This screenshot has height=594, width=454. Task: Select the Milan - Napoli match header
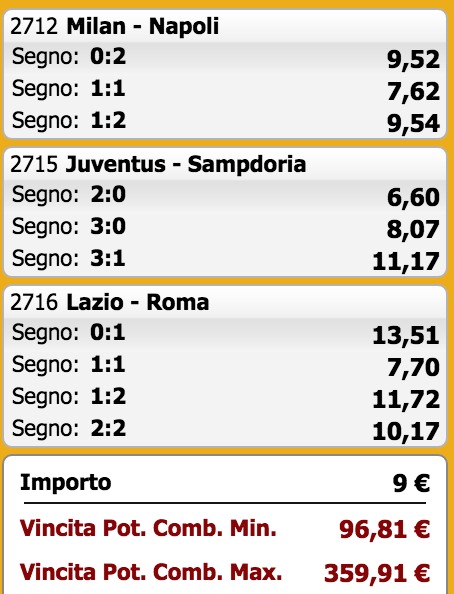[114, 26]
